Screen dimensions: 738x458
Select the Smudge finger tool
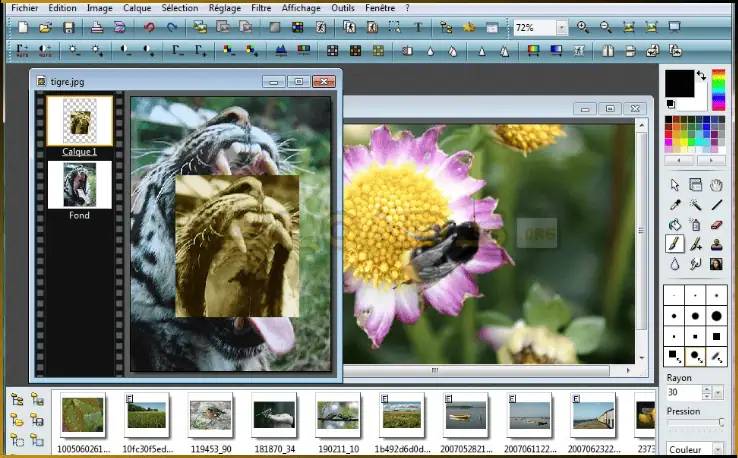click(x=695, y=264)
